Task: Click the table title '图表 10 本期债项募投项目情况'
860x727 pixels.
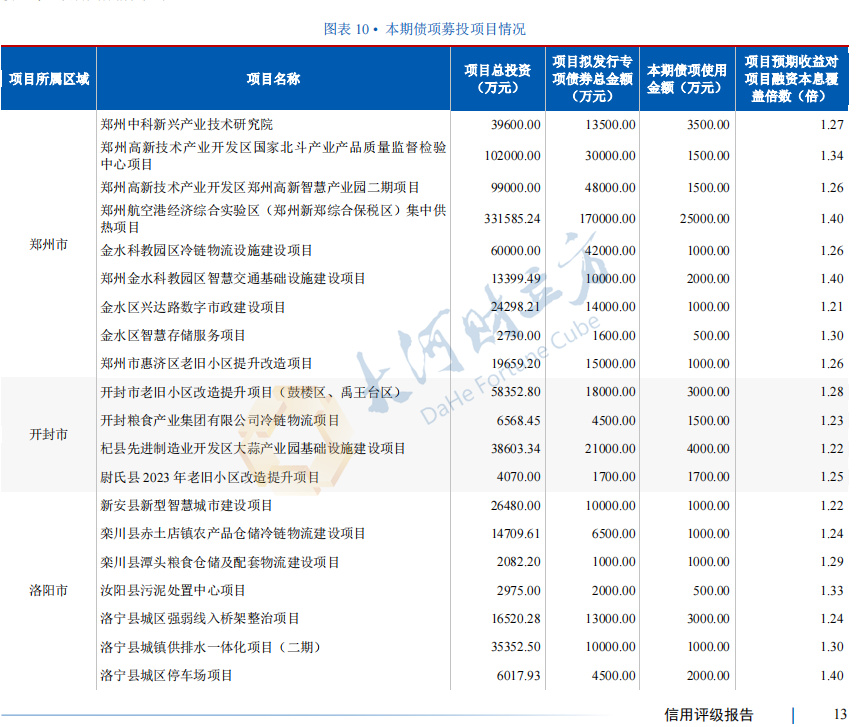Action: [x=425, y=29]
